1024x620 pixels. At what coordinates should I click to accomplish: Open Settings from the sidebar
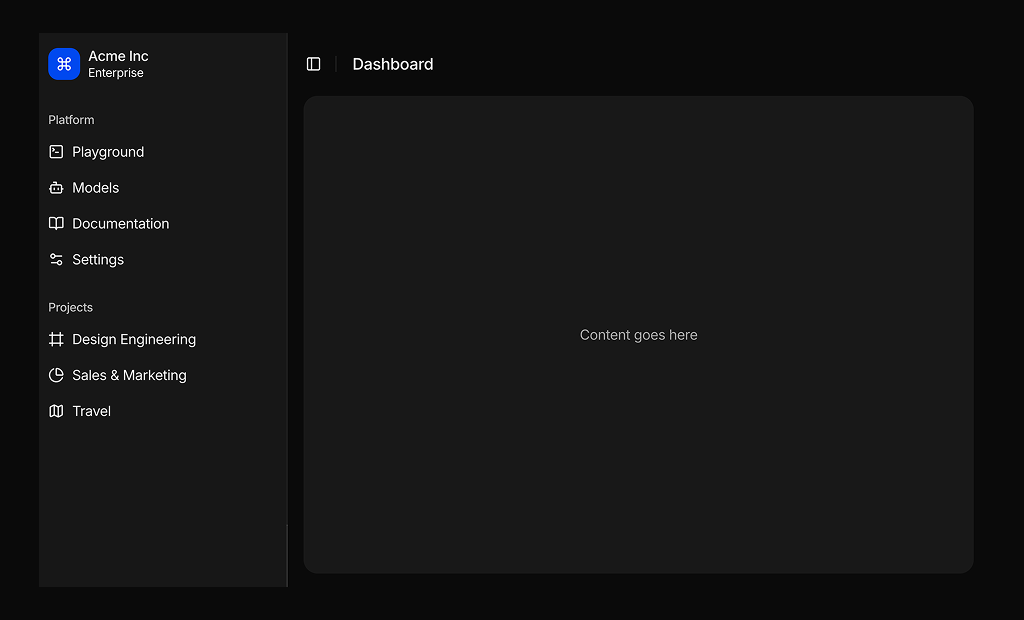pyautogui.click(x=98, y=260)
